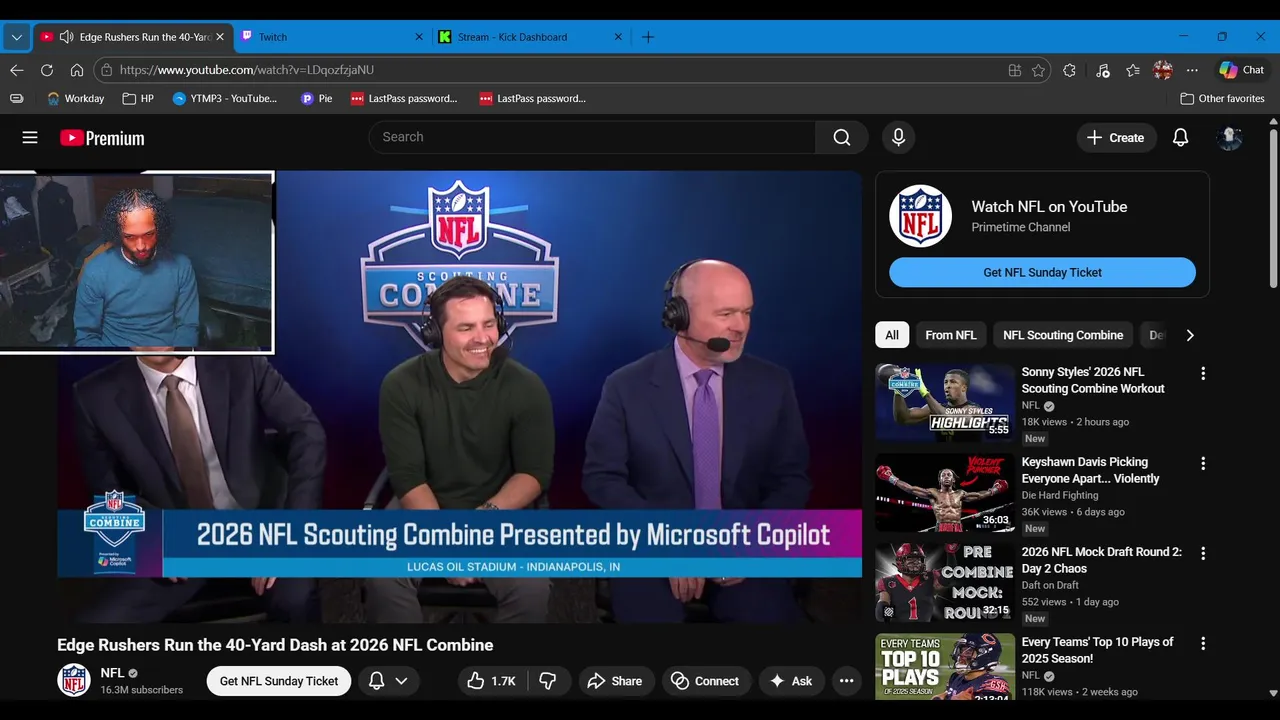
Task: Expand Other favorites folder
Action: (1222, 98)
